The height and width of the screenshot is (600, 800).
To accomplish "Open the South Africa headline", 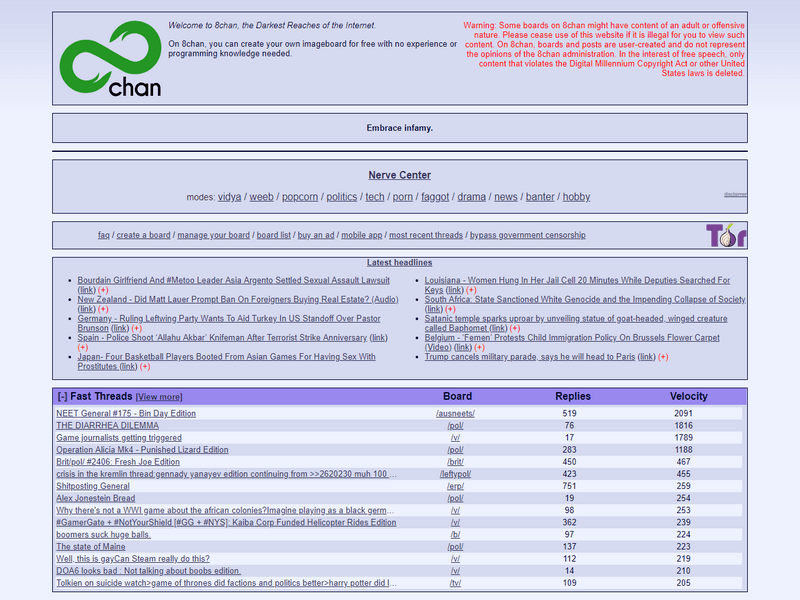I will pyautogui.click(x=585, y=299).
